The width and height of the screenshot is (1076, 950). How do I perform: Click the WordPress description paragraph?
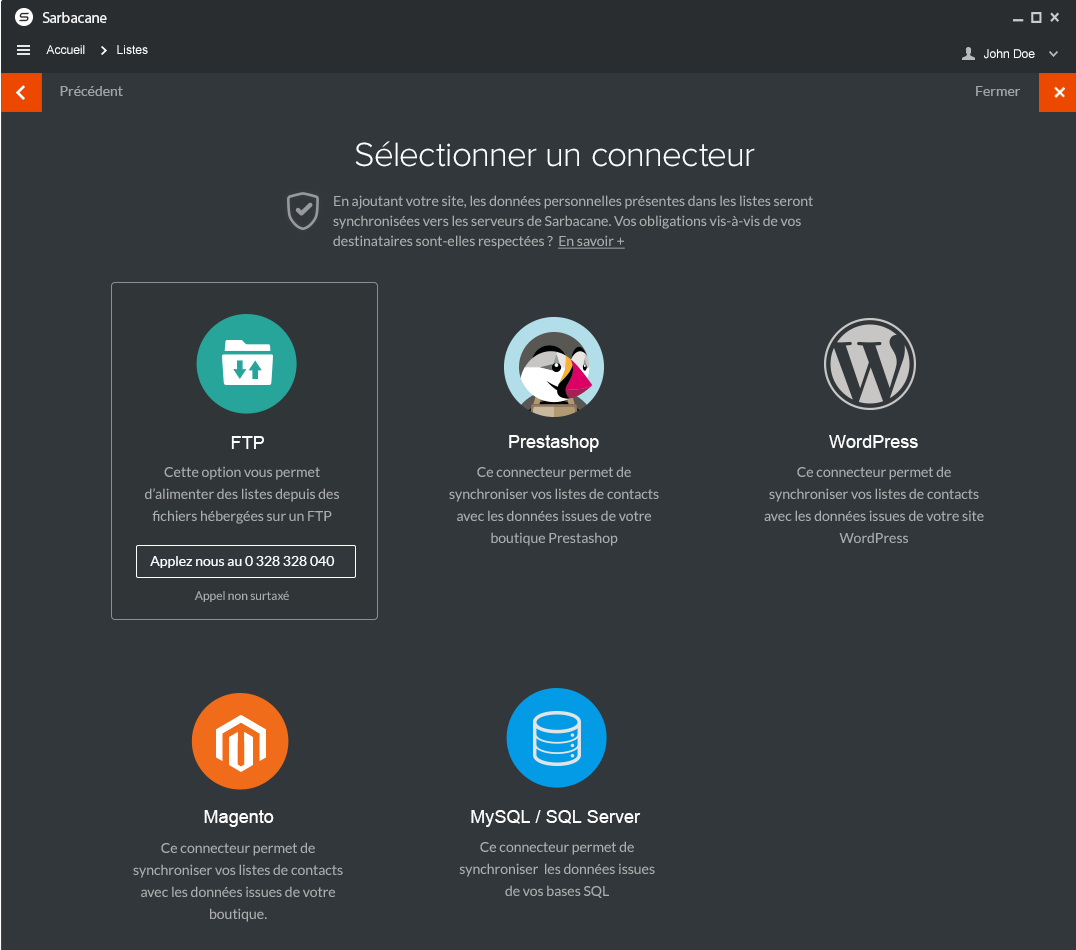874,505
